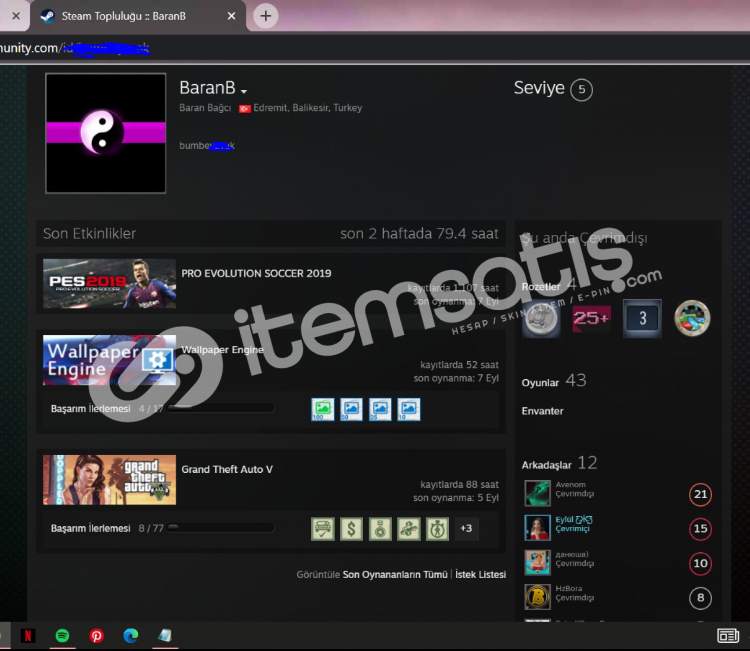Open Son Oynananların Tümü link

[395, 574]
